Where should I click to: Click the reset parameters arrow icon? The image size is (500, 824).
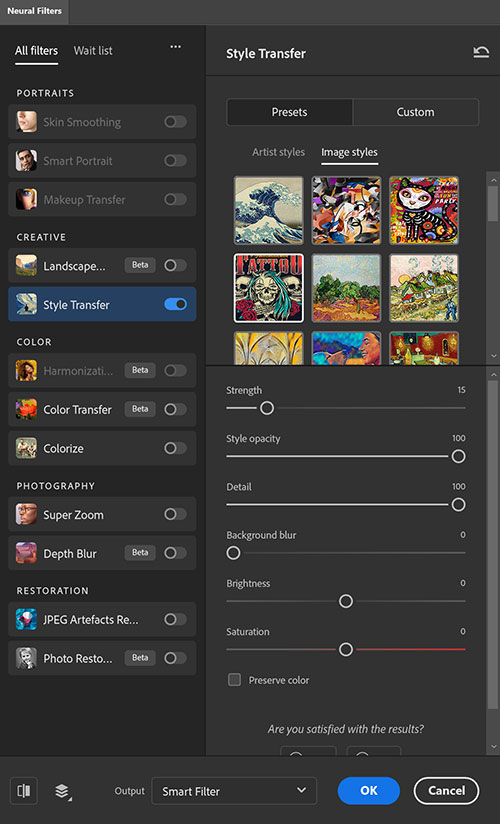(x=481, y=53)
